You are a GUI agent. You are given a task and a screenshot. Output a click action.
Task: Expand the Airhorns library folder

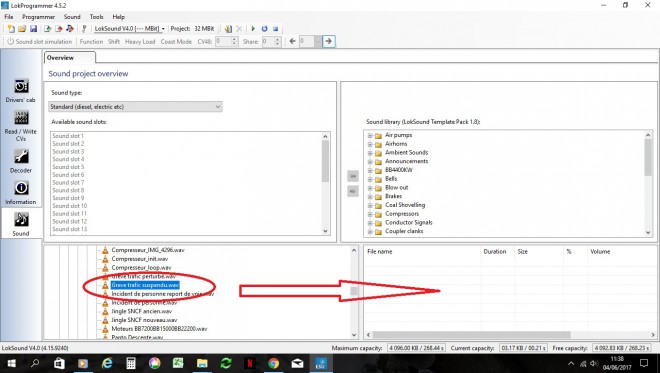pyautogui.click(x=370, y=144)
